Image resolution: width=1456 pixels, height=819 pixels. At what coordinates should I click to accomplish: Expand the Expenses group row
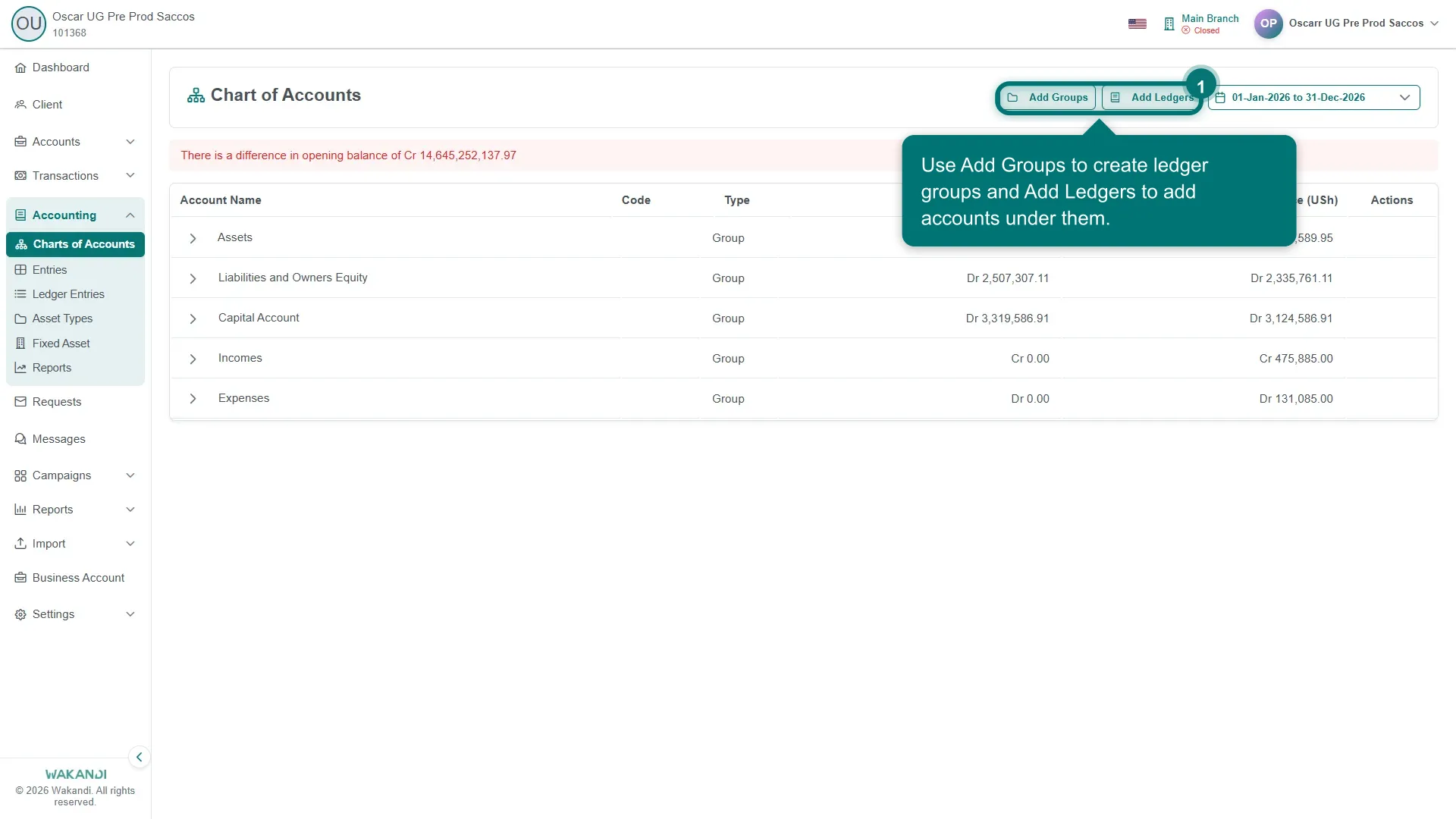coord(193,399)
